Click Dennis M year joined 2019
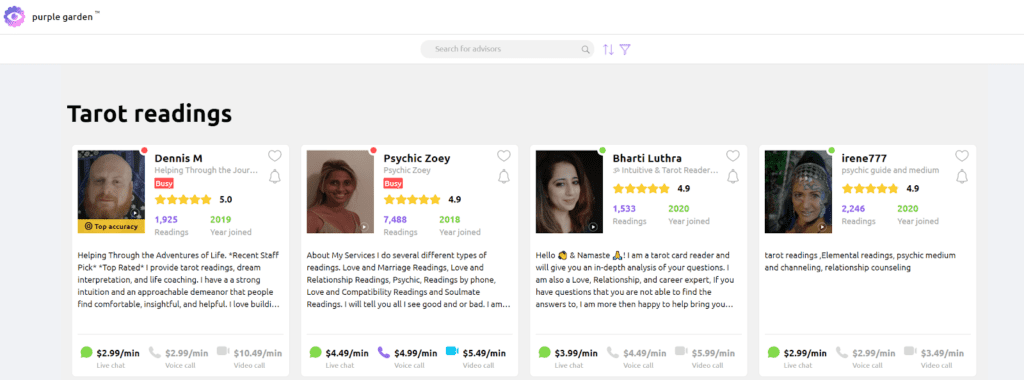Screen dimensions: 1024x380 [x=221, y=219]
